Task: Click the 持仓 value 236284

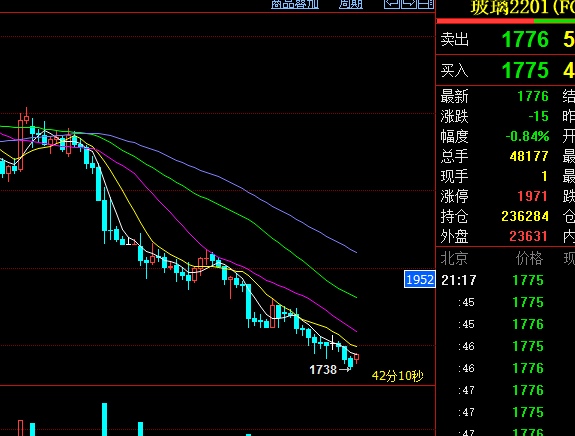Action: (525, 216)
